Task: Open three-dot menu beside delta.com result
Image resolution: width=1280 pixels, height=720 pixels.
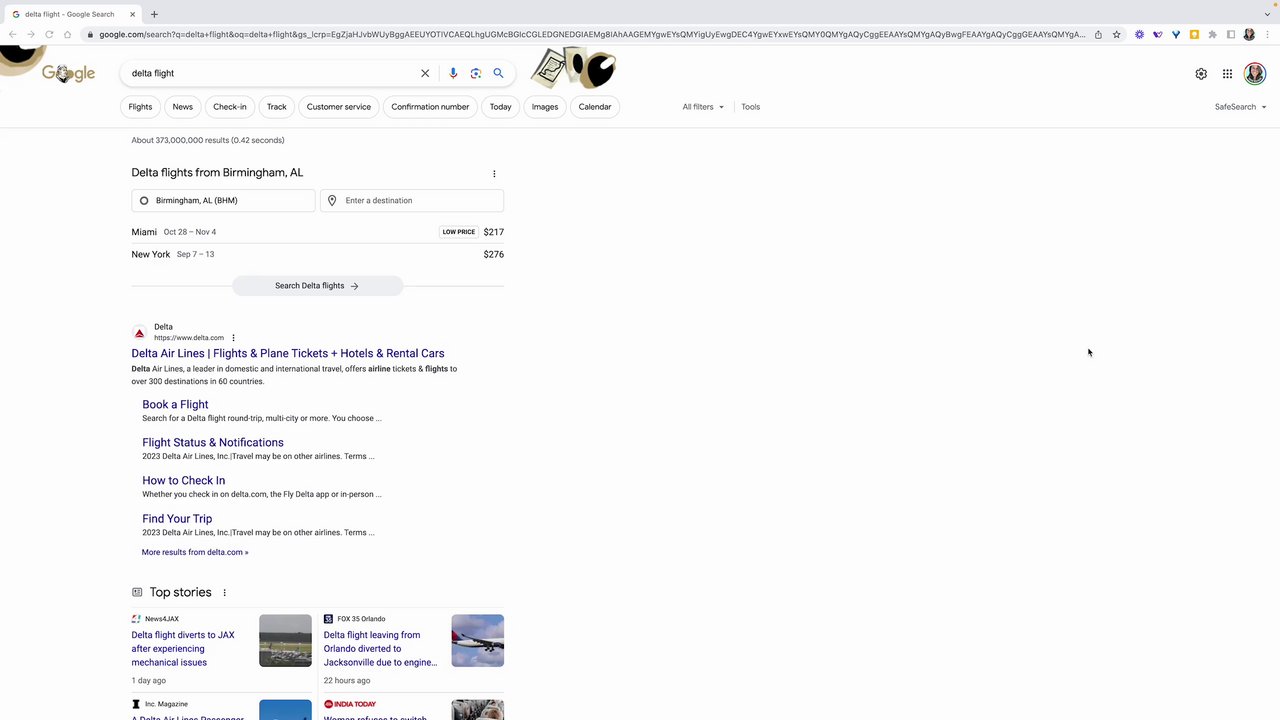Action: point(233,338)
